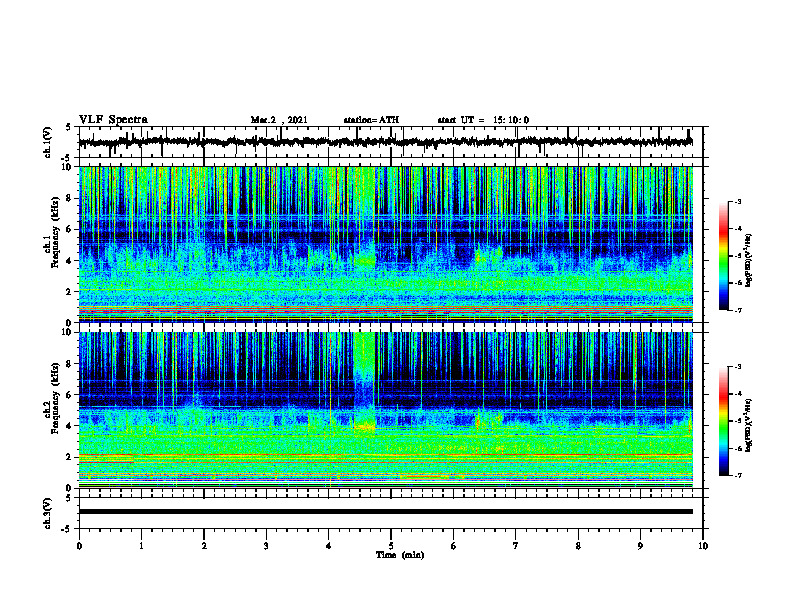Click the ch.1 spectrogram panel
Image resolution: width=792 pixels, height=612 pixels.
[385, 244]
